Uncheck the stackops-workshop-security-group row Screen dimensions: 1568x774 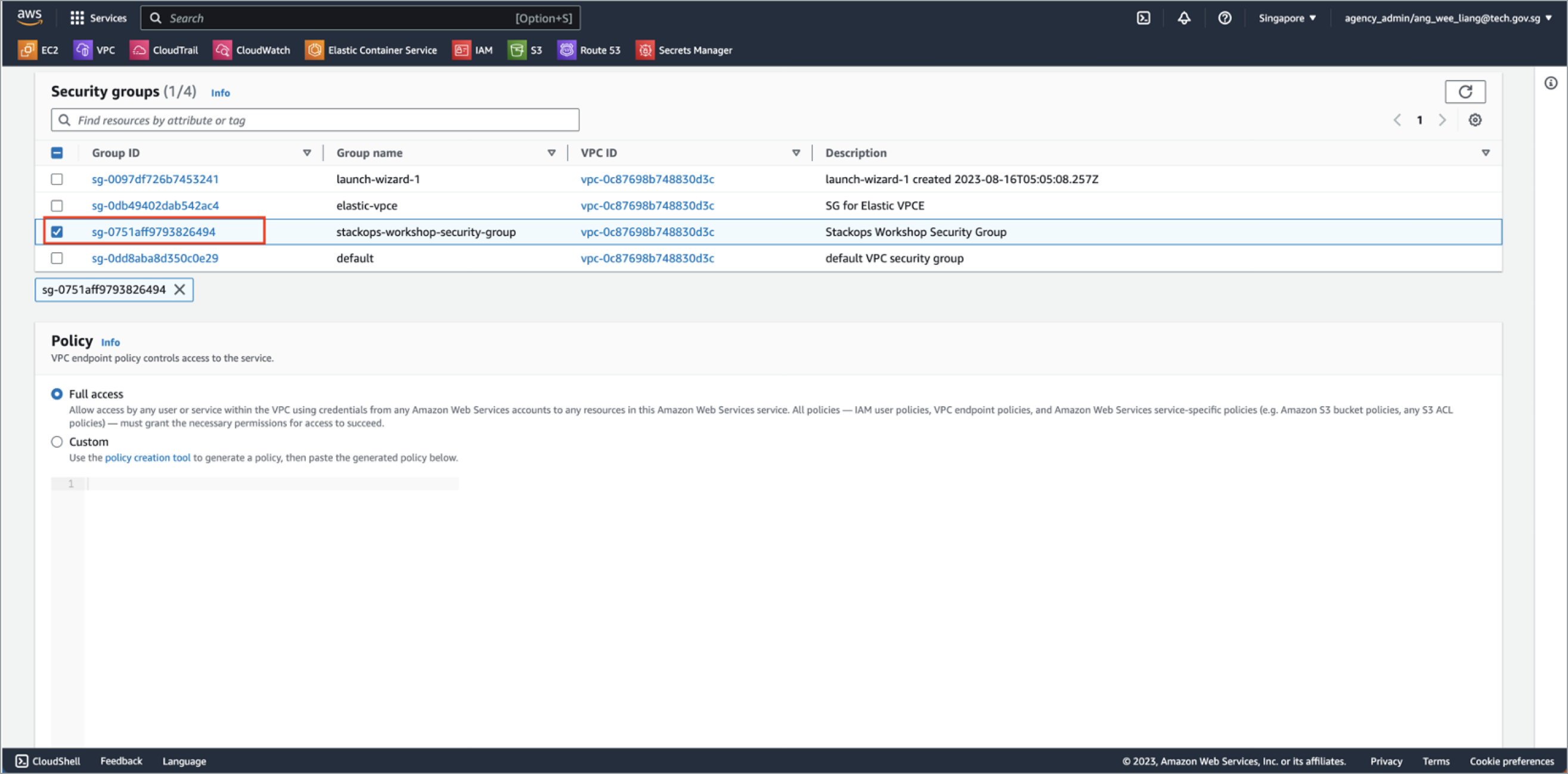(x=57, y=231)
